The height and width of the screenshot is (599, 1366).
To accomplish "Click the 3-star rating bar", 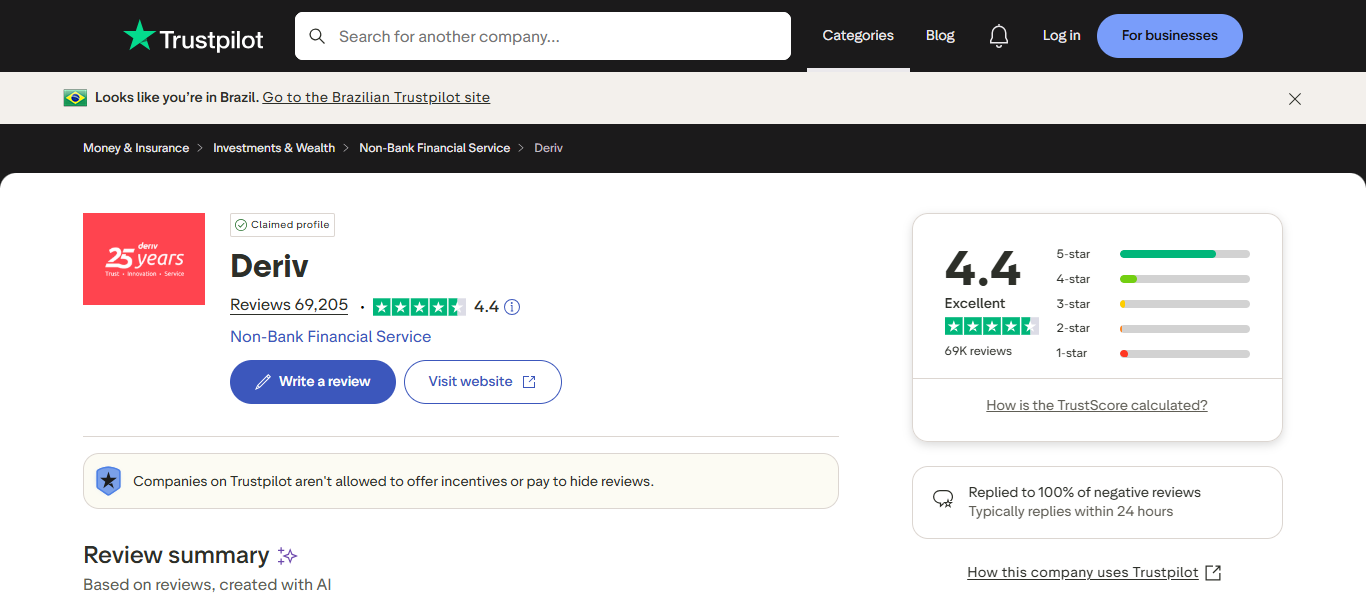I will pyautogui.click(x=1184, y=304).
